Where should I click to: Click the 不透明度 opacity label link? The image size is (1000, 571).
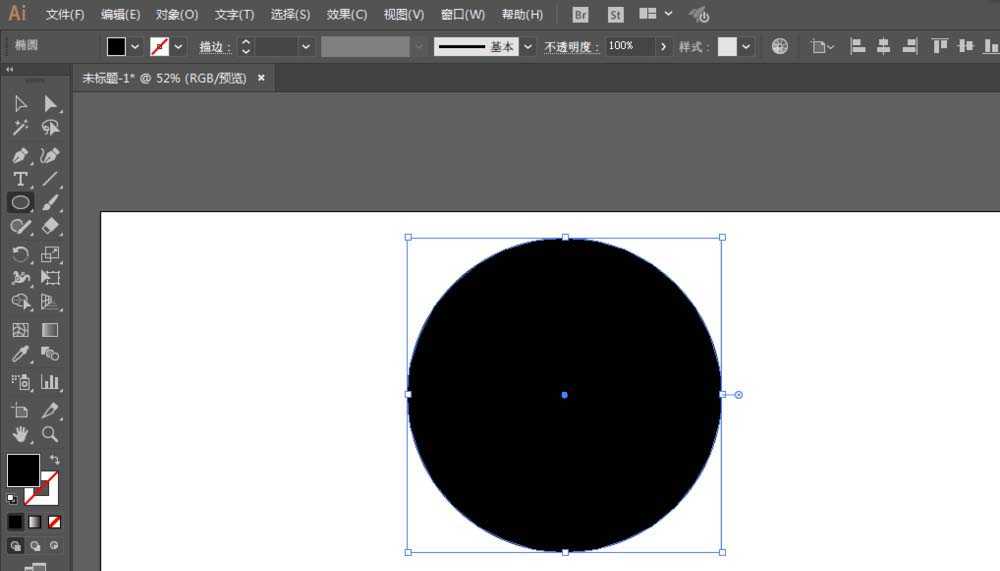click(571, 47)
